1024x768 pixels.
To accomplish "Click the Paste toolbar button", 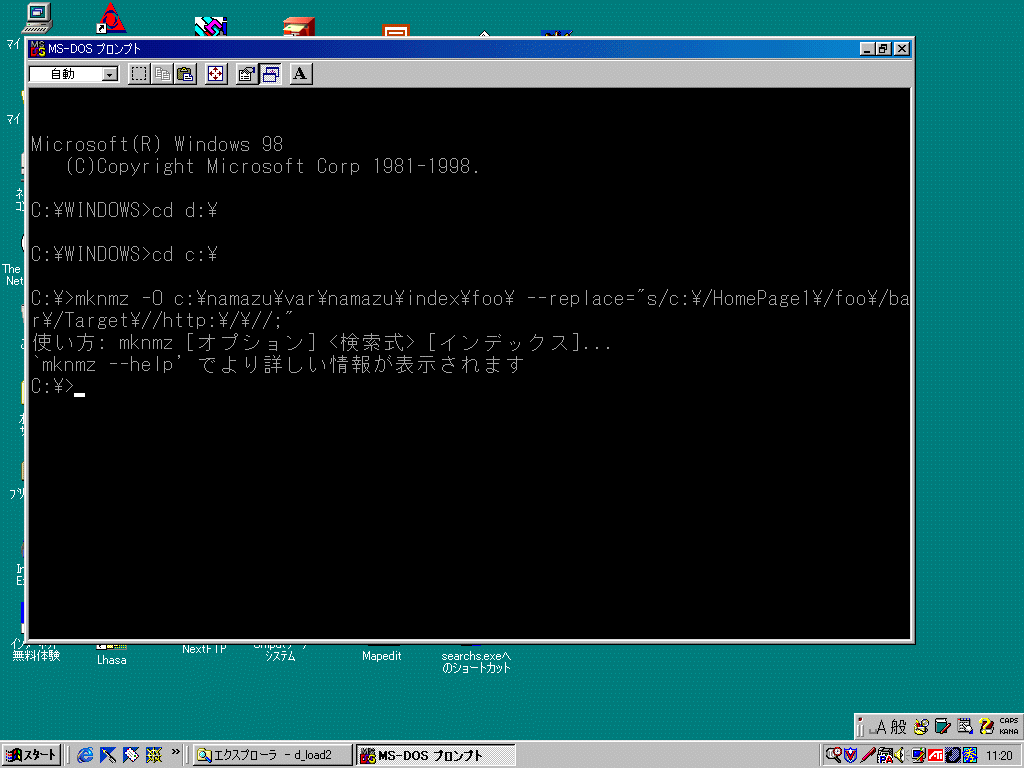I will tap(185, 74).
